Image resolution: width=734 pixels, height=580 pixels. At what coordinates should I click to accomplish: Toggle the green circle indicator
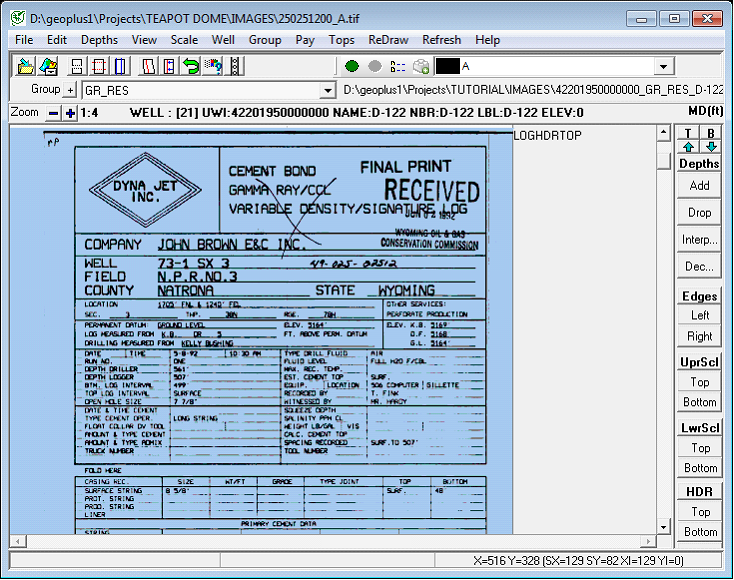point(352,66)
